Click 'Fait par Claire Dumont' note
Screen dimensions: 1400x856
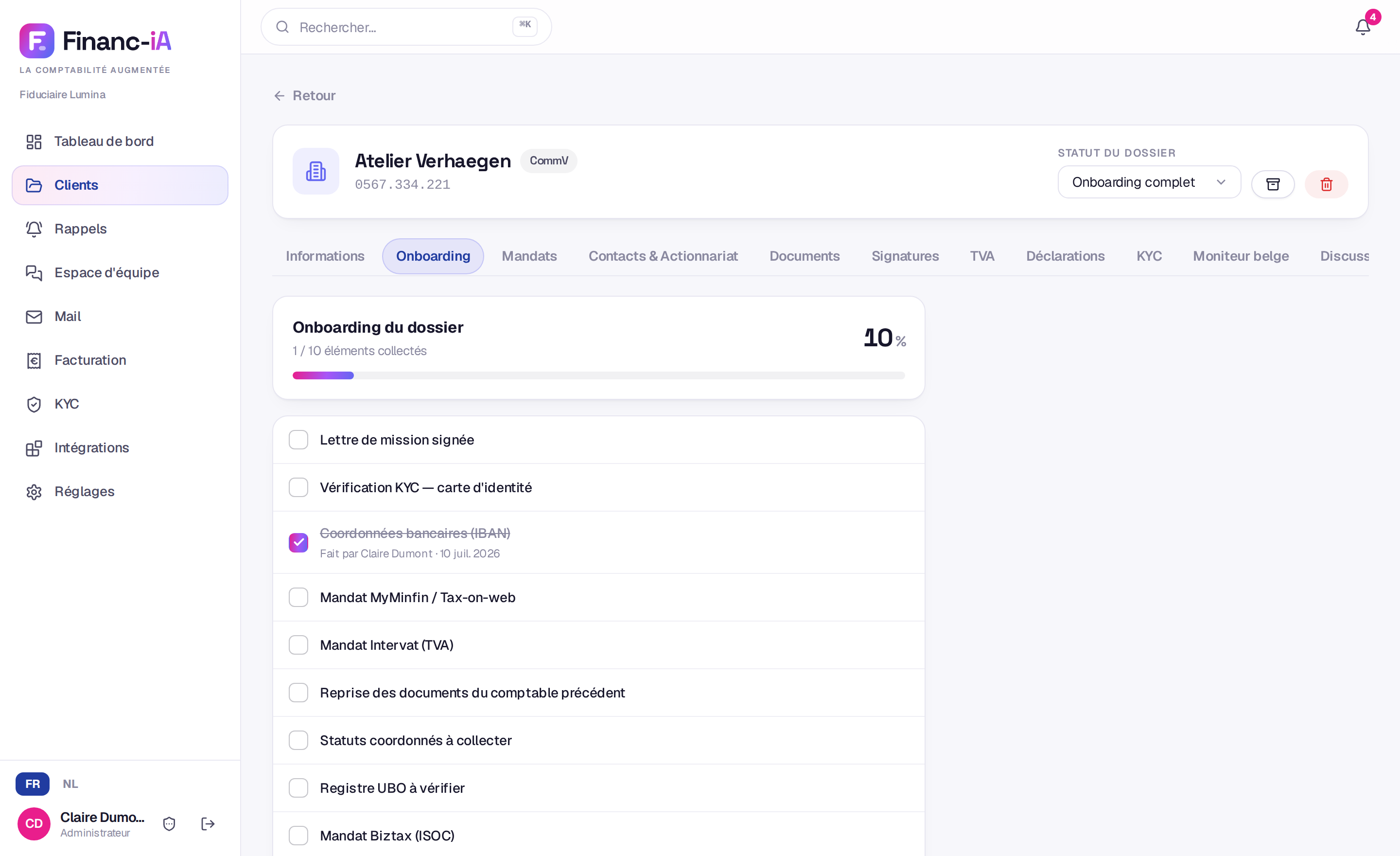point(410,553)
